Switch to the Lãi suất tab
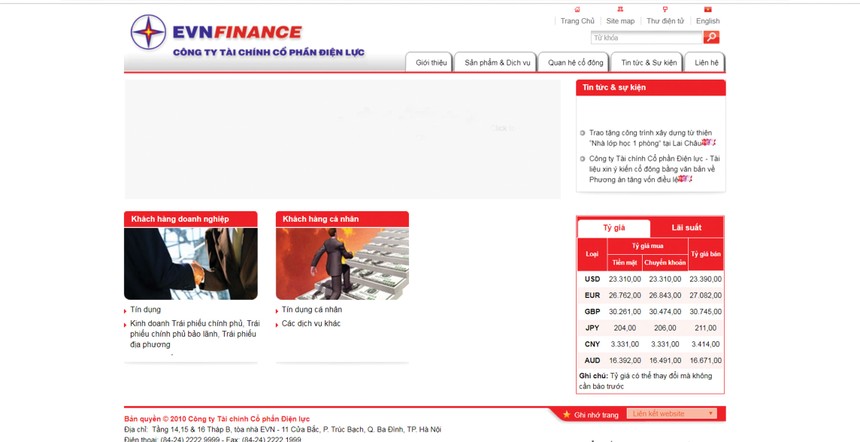 [686, 228]
